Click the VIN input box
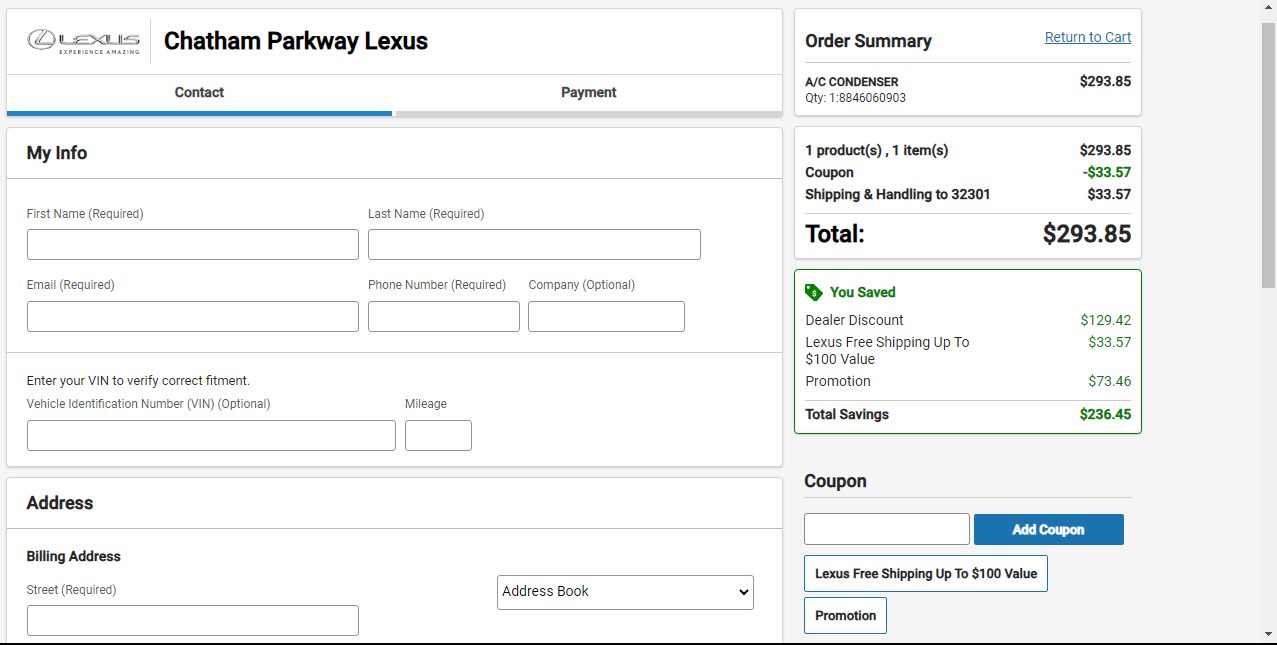This screenshot has height=645, width=1277. [x=211, y=435]
